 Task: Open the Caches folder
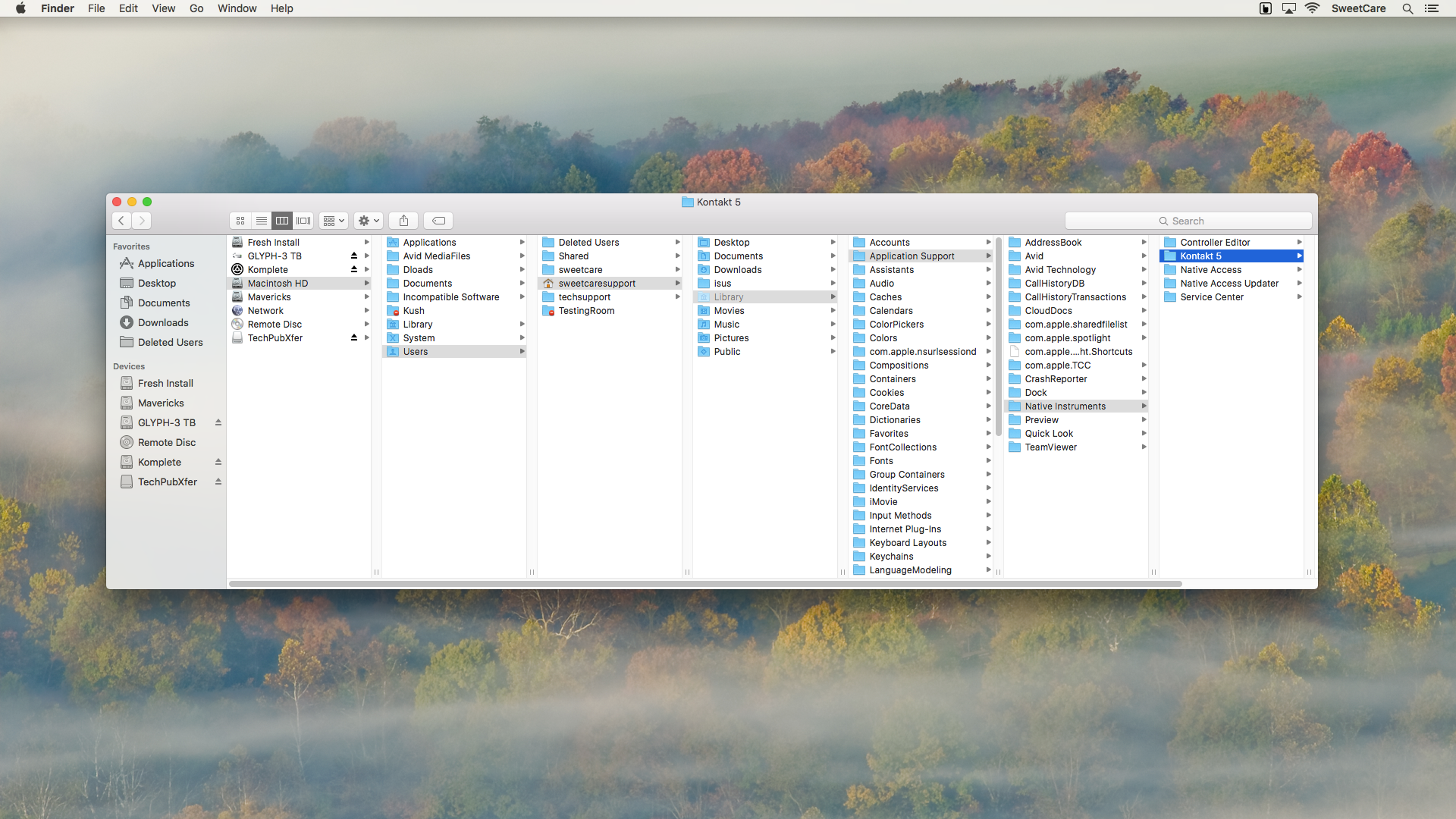click(x=921, y=297)
